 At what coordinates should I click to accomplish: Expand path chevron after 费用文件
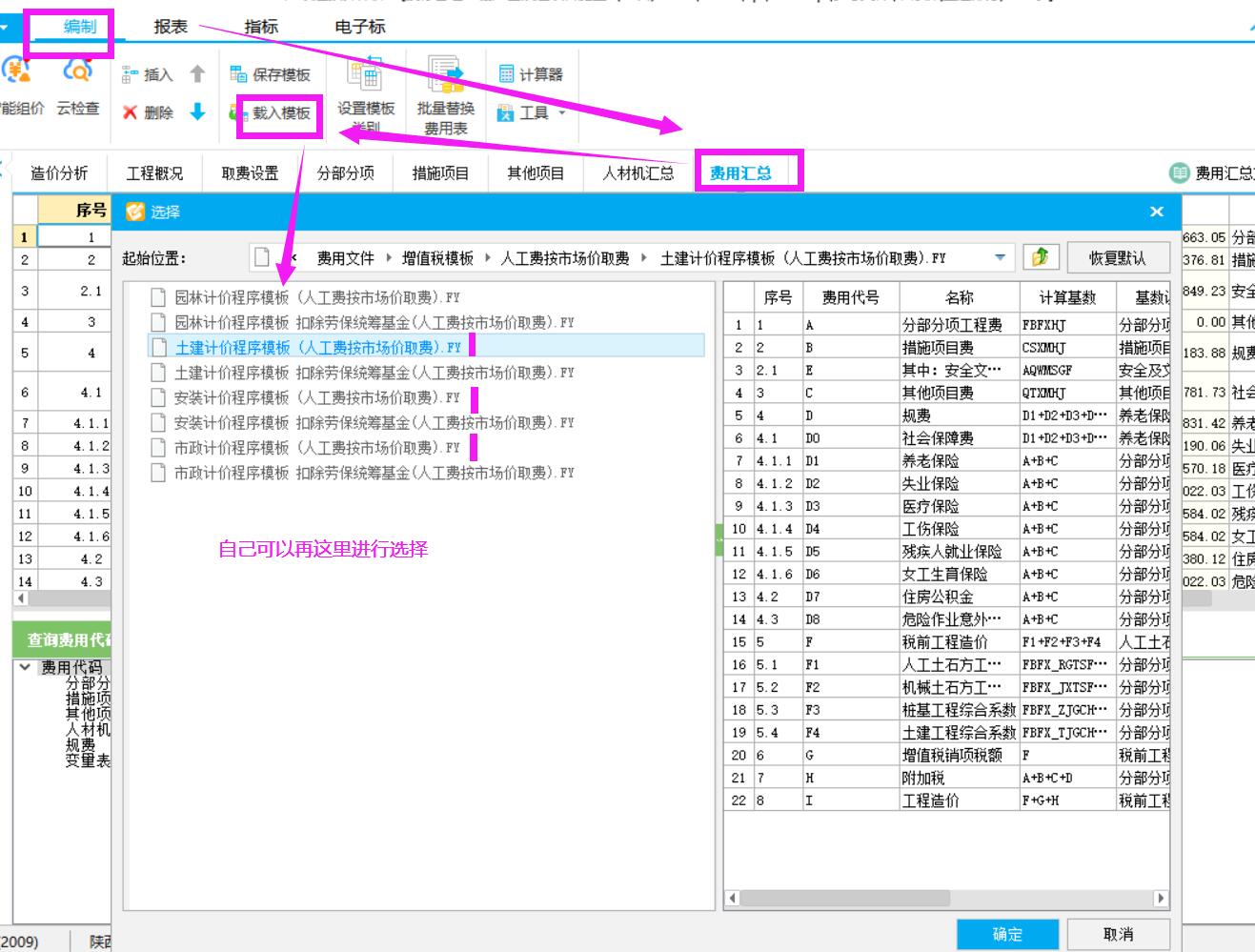[x=389, y=257]
